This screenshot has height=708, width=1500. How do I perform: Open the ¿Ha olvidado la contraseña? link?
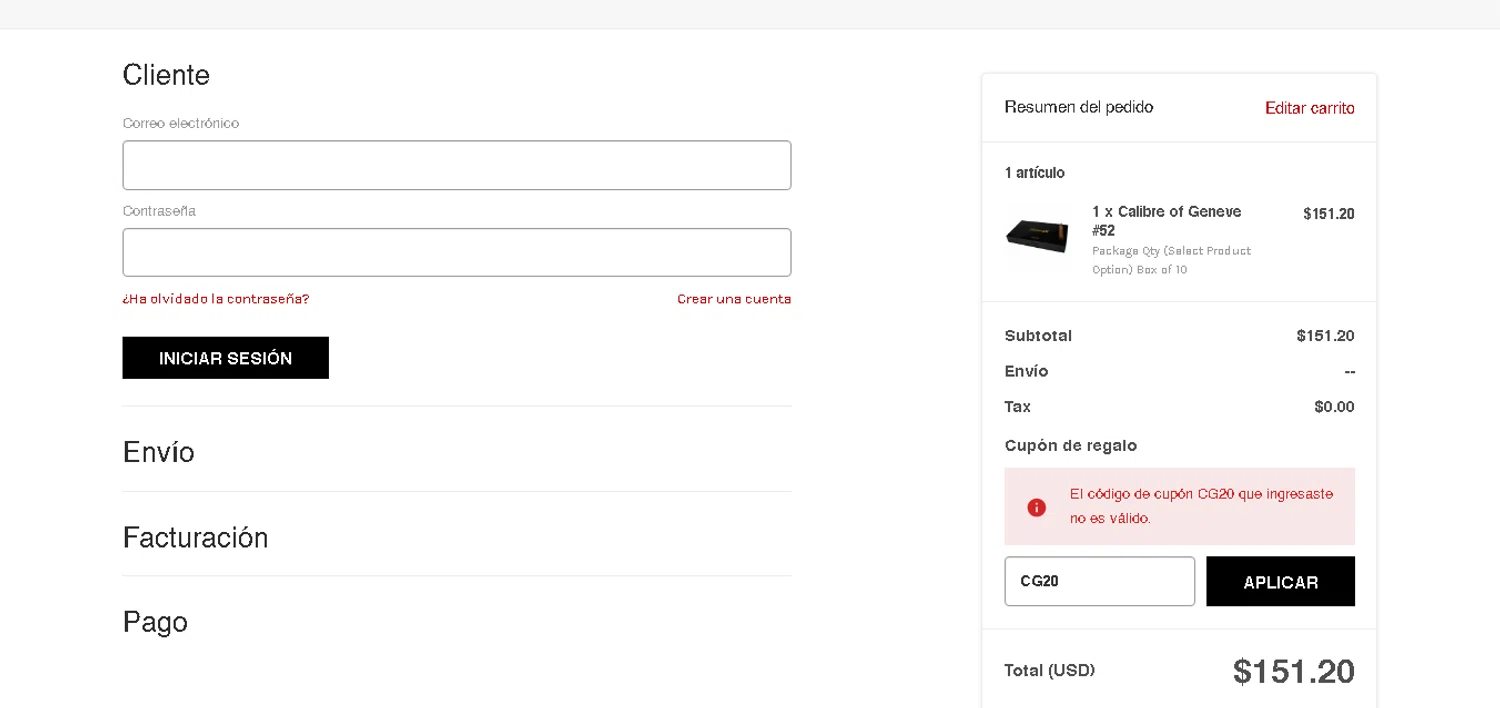tap(216, 299)
